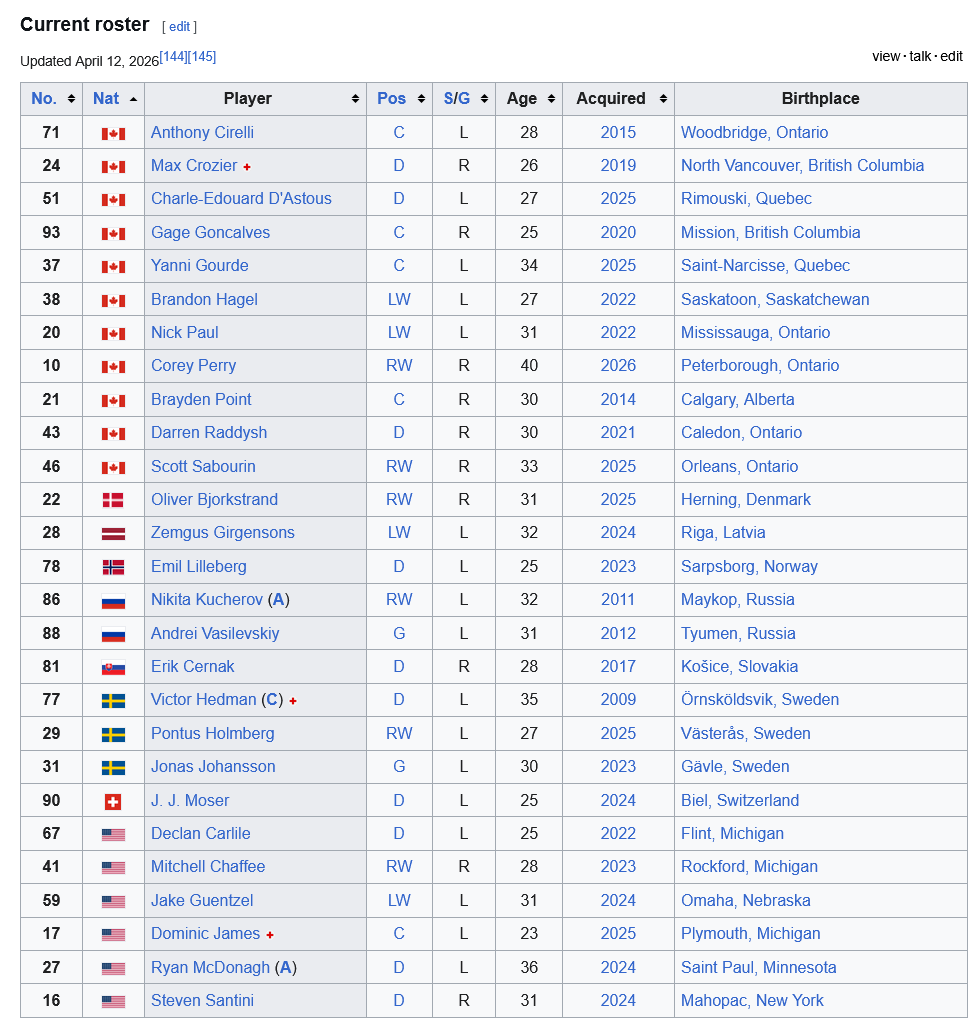Image resolution: width=976 pixels, height=1027 pixels.
Task: Sort roster by the No. column arrows
Action: [71, 99]
